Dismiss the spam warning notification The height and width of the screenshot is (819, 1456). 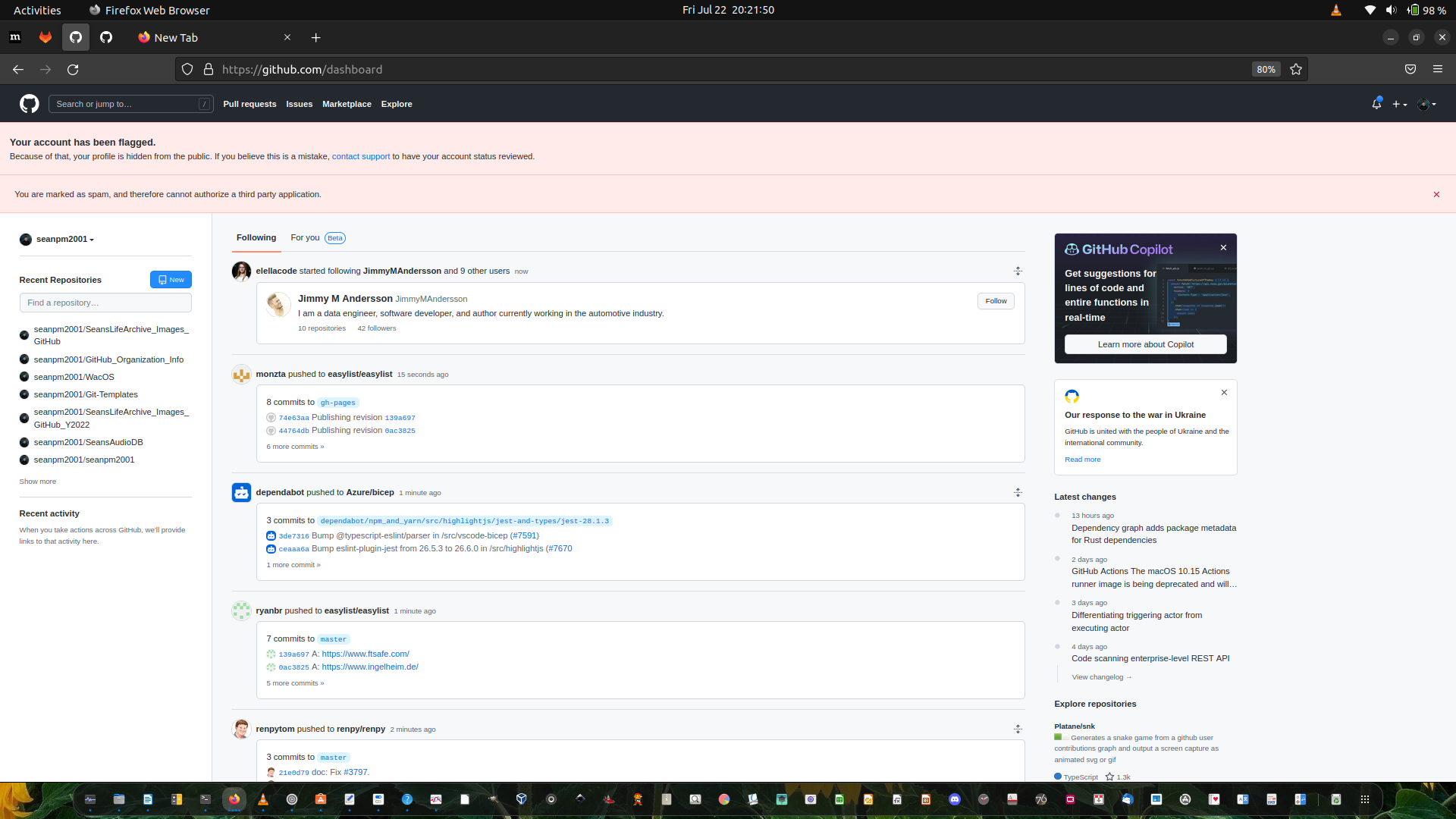(1437, 194)
